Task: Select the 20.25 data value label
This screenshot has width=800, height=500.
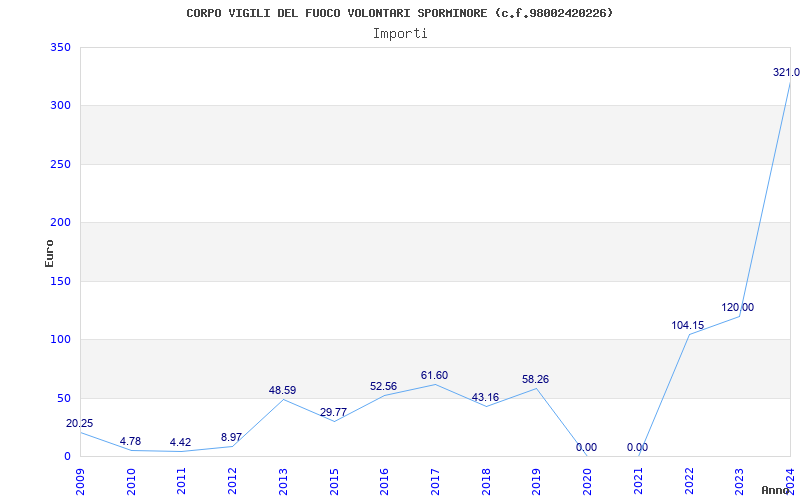Action: [x=80, y=423]
